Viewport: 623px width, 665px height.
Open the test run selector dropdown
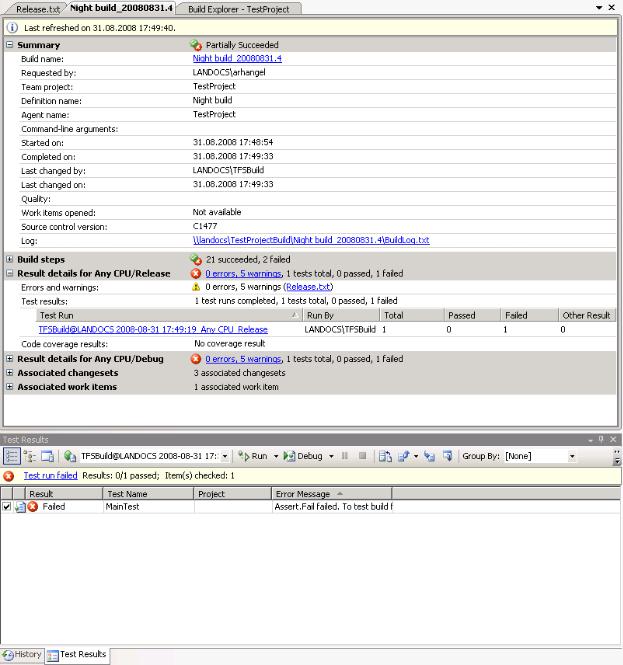(224, 456)
